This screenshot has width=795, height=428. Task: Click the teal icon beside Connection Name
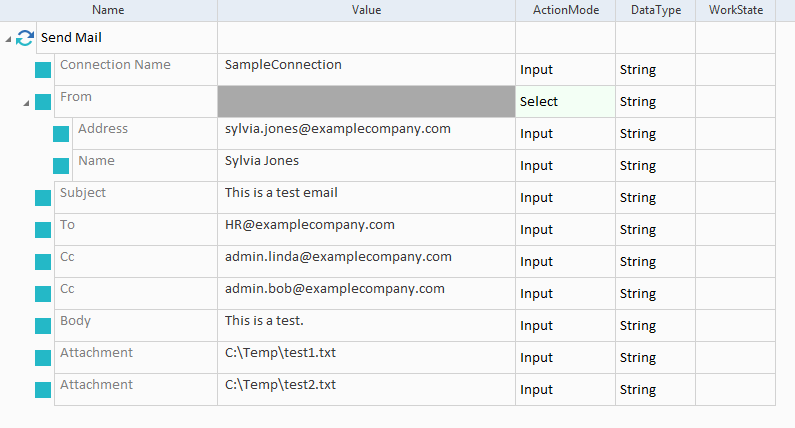coord(43,70)
